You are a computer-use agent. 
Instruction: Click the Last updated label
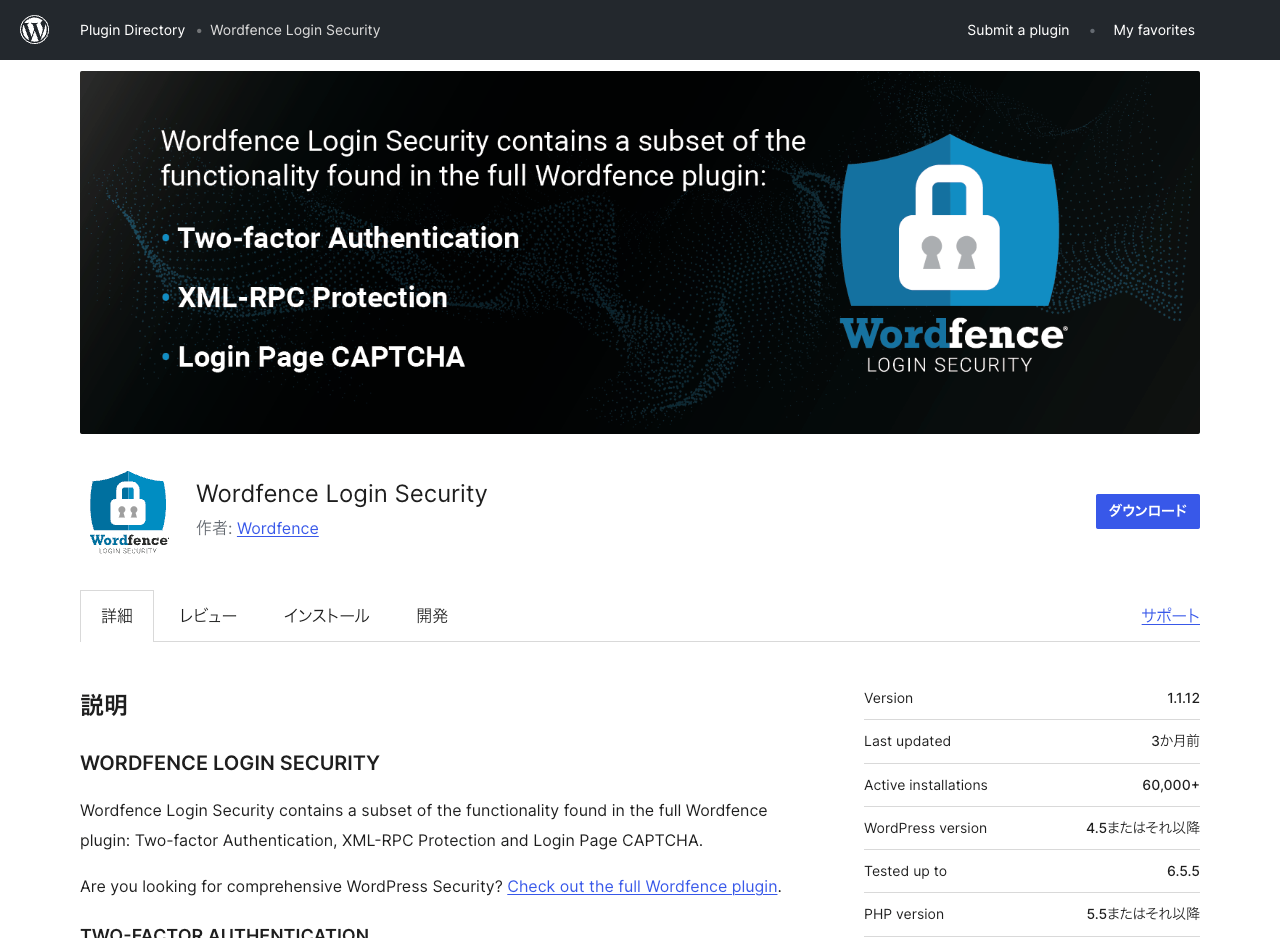coord(907,741)
